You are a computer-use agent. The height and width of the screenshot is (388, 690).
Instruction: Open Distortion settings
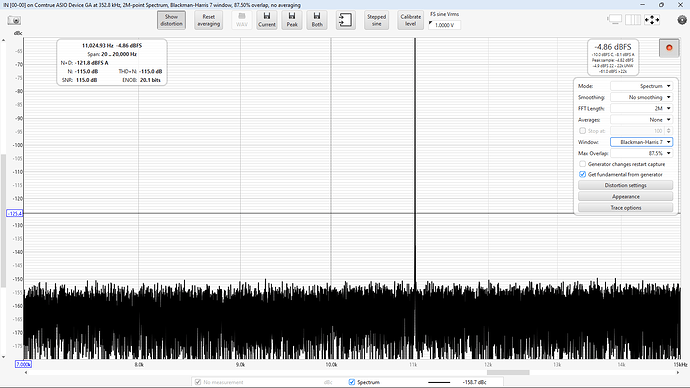pyautogui.click(x=625, y=185)
